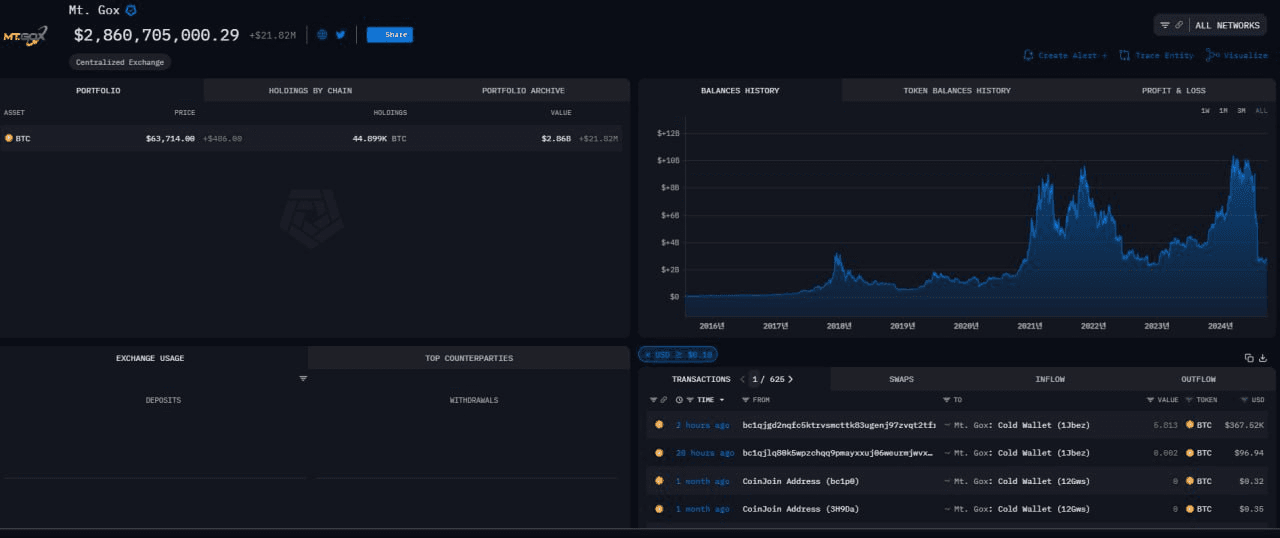Click the filter icon in Exchange Usage panel
Screen dimensions: 1280x538
point(303,378)
